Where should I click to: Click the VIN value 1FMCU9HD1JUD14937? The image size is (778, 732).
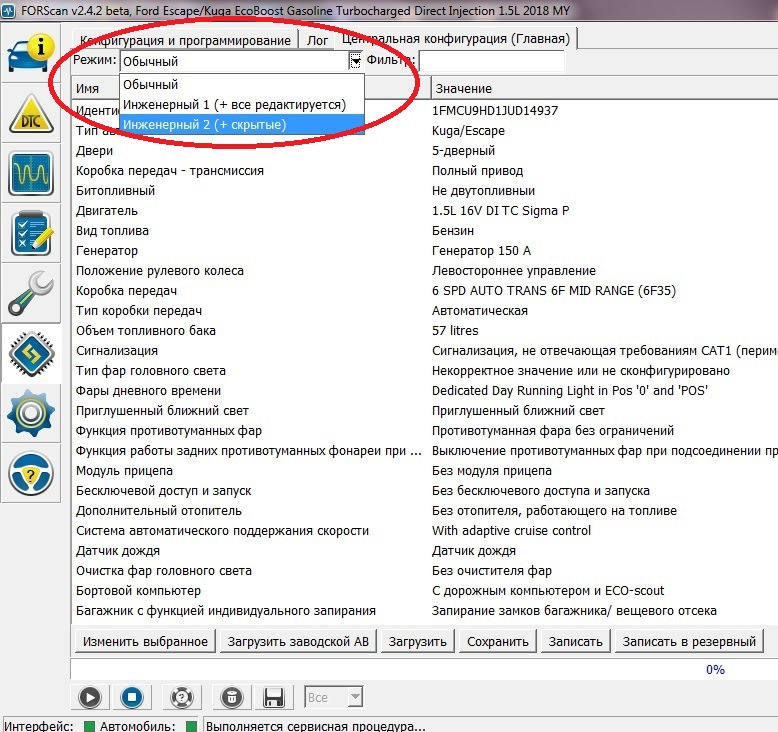click(495, 111)
